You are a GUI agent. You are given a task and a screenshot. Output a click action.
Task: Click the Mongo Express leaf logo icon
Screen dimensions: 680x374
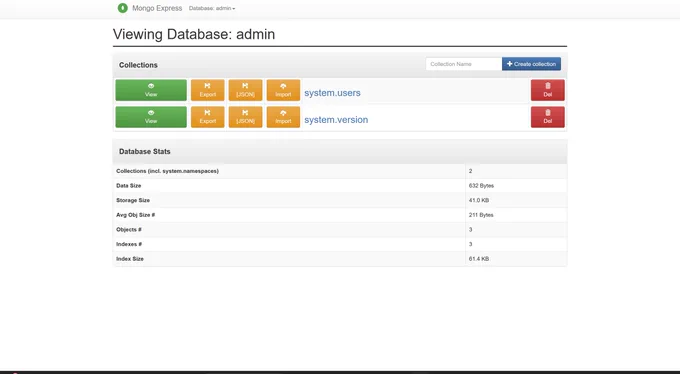[x=123, y=8]
